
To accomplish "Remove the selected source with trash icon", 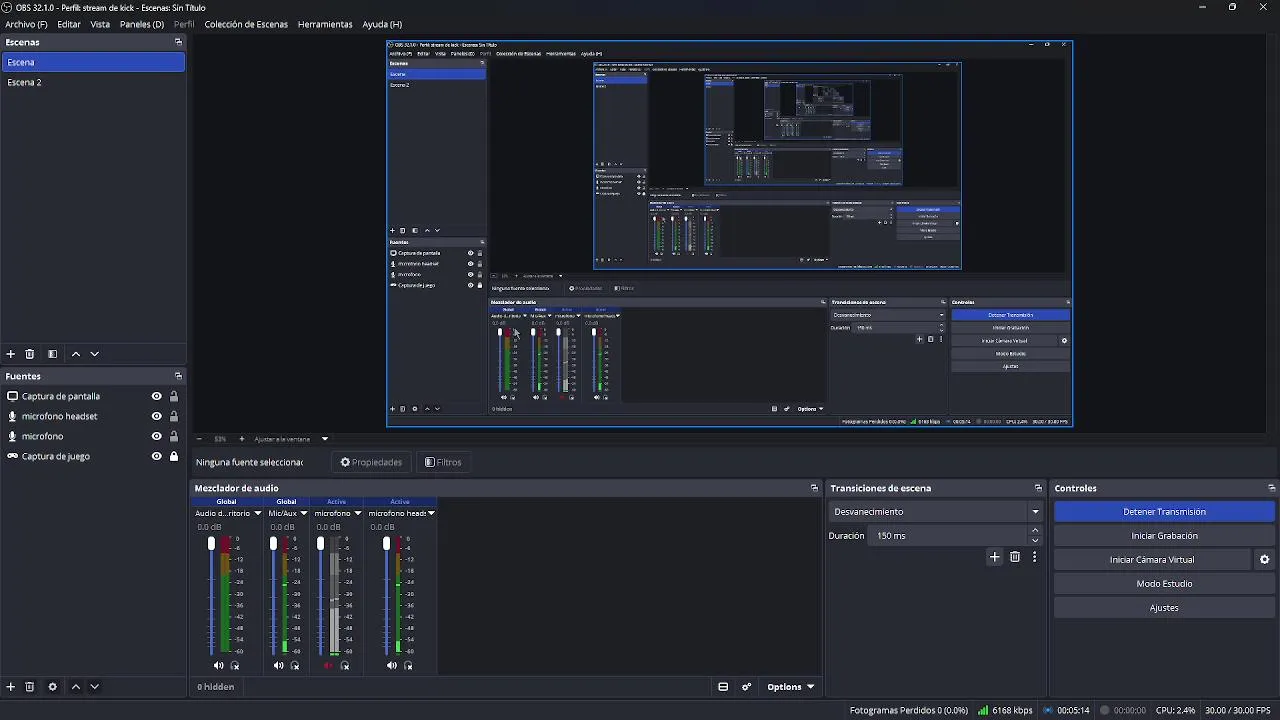I will click(x=30, y=687).
